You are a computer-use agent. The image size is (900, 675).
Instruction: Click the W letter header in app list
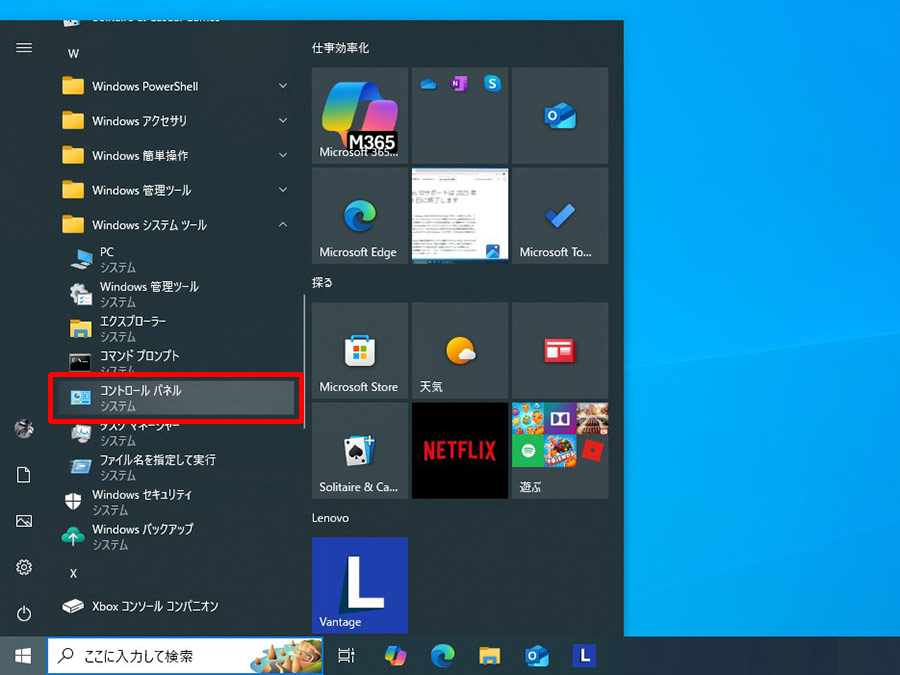coord(73,54)
